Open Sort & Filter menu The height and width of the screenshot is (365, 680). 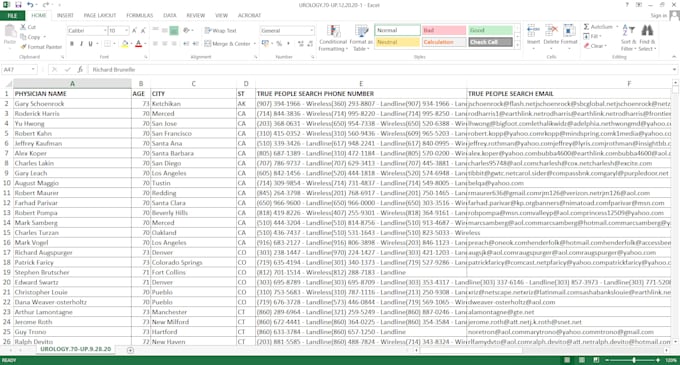coord(628,37)
